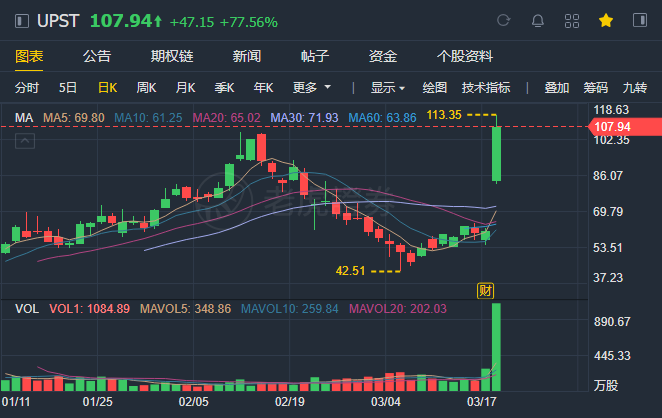Viewport: 662px width, 418px height.
Task: Select the 分时 chart period
Action: coord(27,88)
